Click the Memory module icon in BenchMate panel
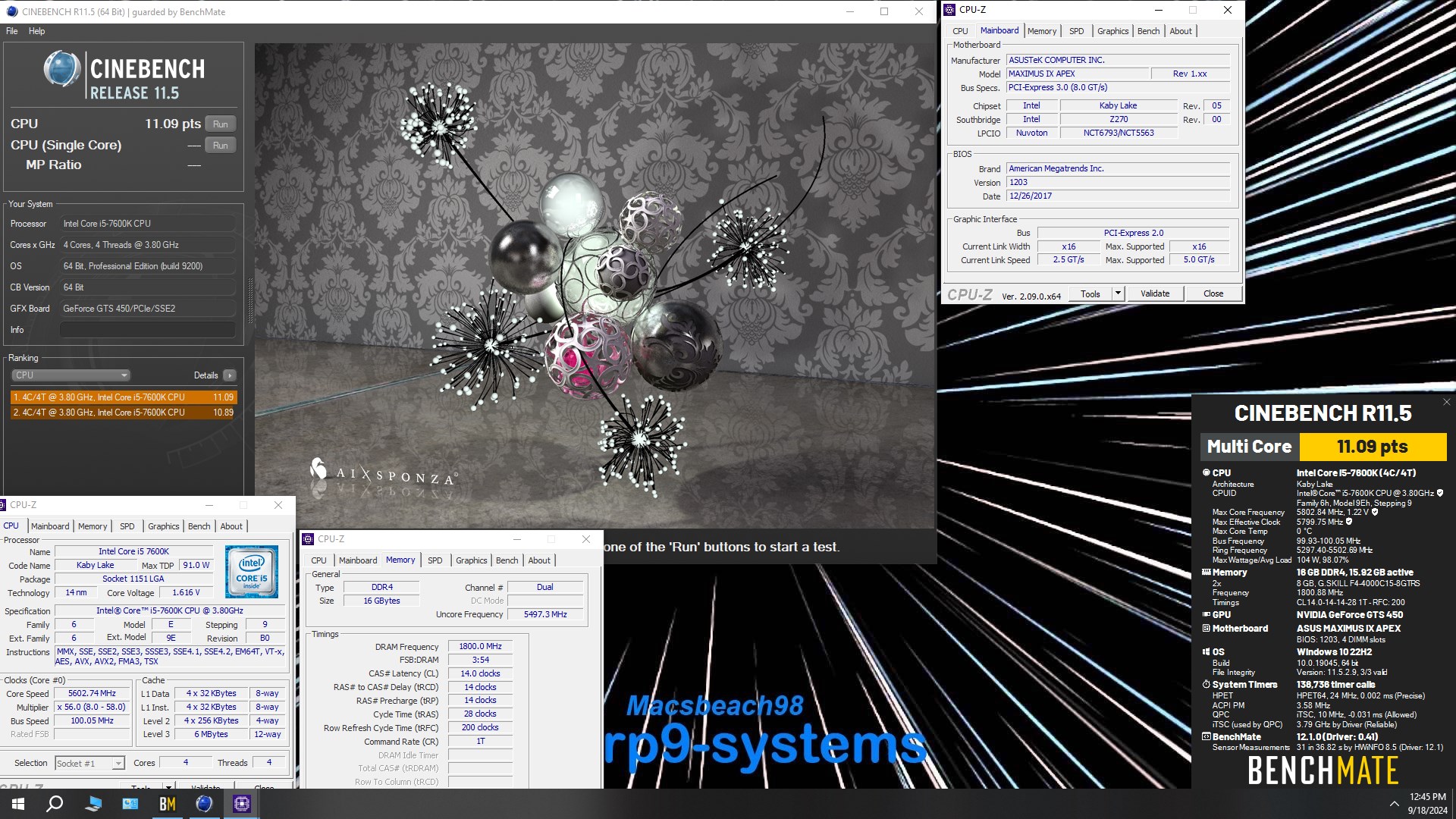This screenshot has width=1456, height=819. pyautogui.click(x=1206, y=573)
